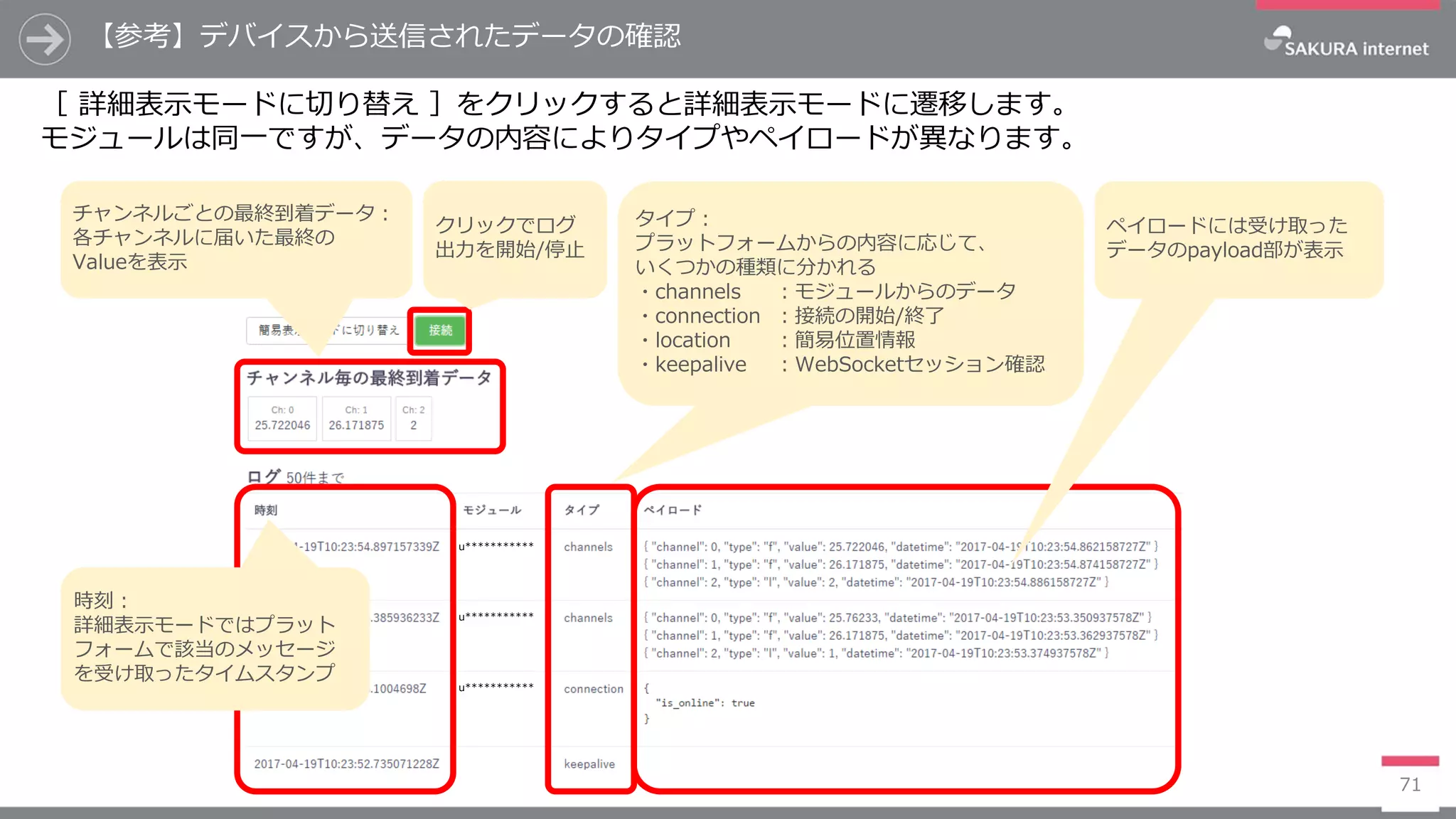This screenshot has width=1456, height=819.
Task: Click the page number 71
Action: click(x=1410, y=785)
